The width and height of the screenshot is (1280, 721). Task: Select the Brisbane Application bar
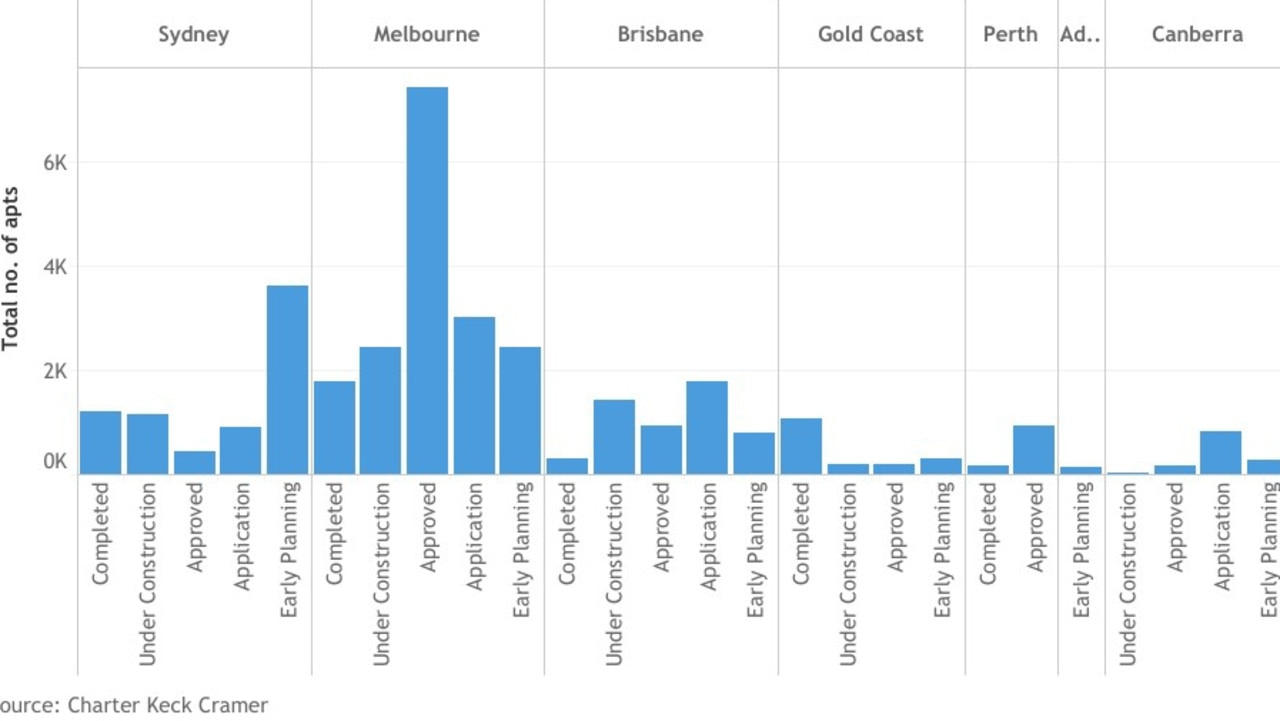pos(707,428)
